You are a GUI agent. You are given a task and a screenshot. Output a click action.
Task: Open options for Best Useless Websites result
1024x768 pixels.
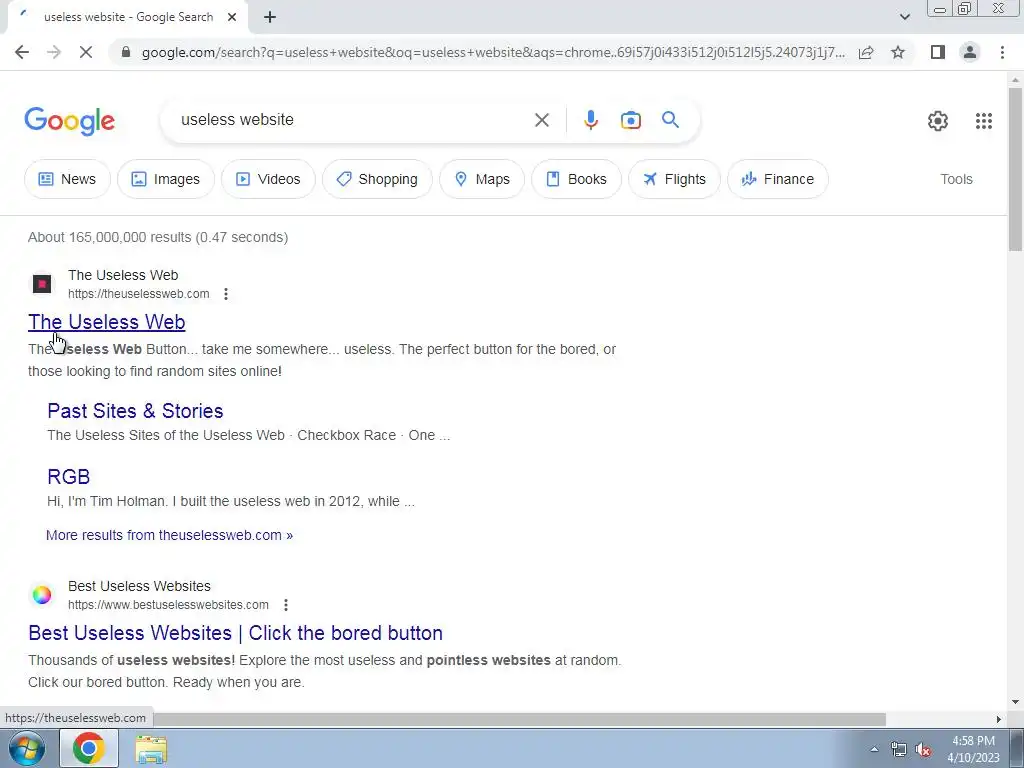(285, 605)
